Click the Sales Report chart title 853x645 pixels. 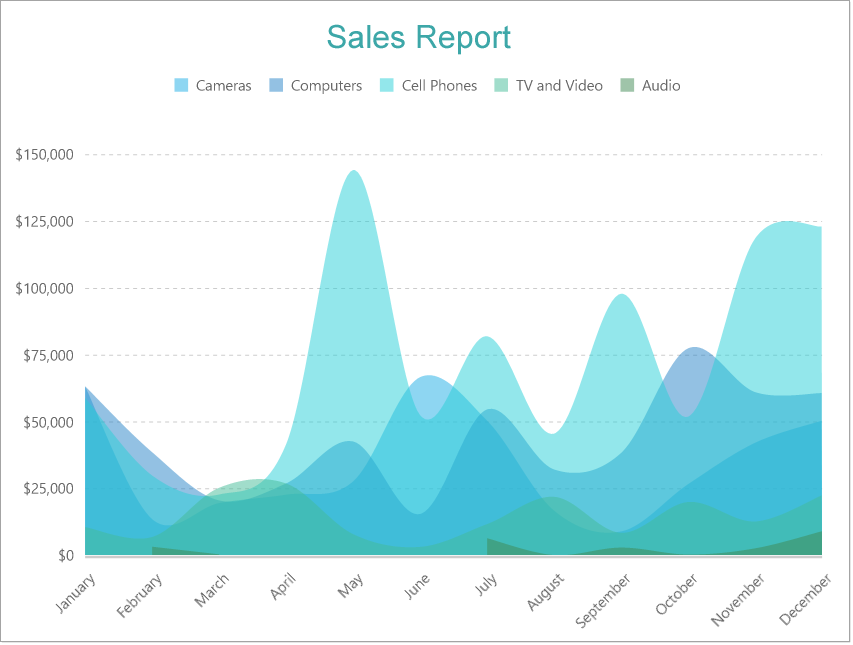pos(418,37)
